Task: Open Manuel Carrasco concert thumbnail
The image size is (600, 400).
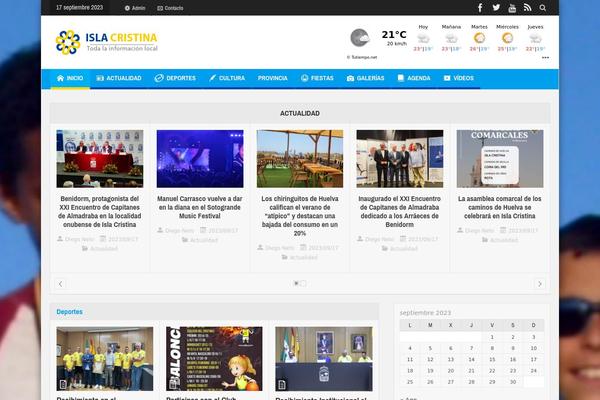Action: [200, 158]
